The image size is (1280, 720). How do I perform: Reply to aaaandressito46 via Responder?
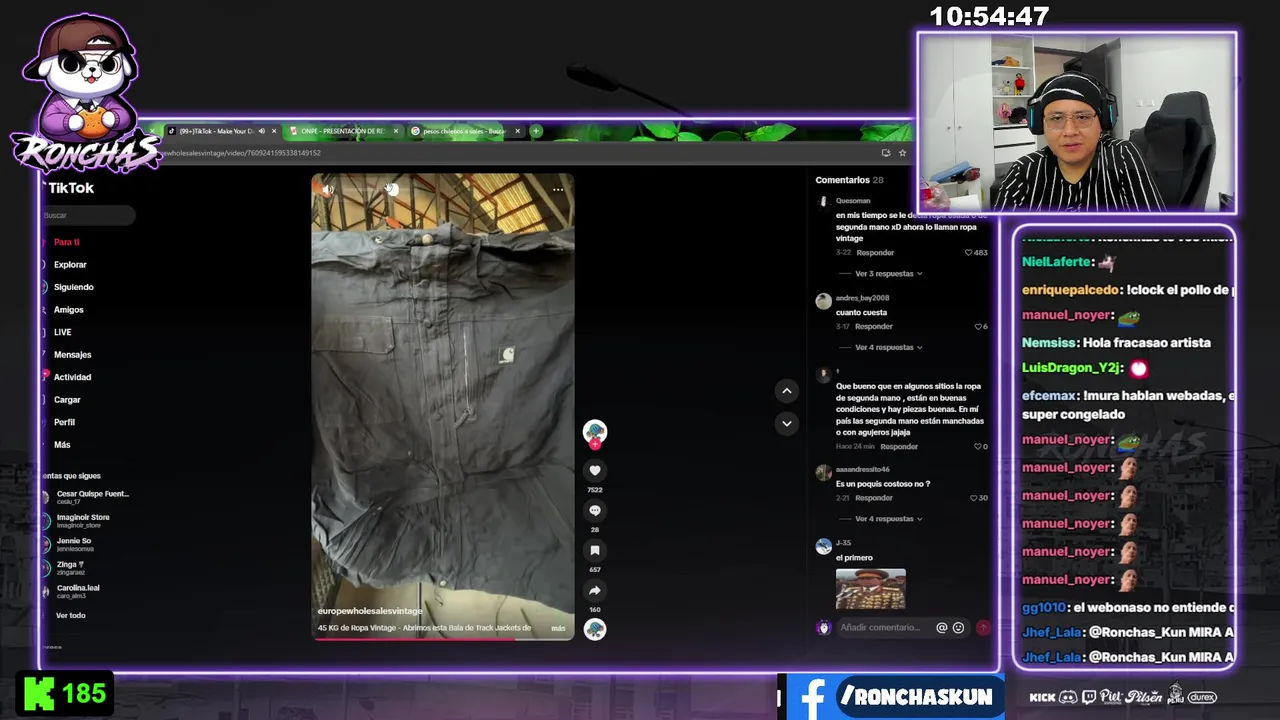pos(873,498)
